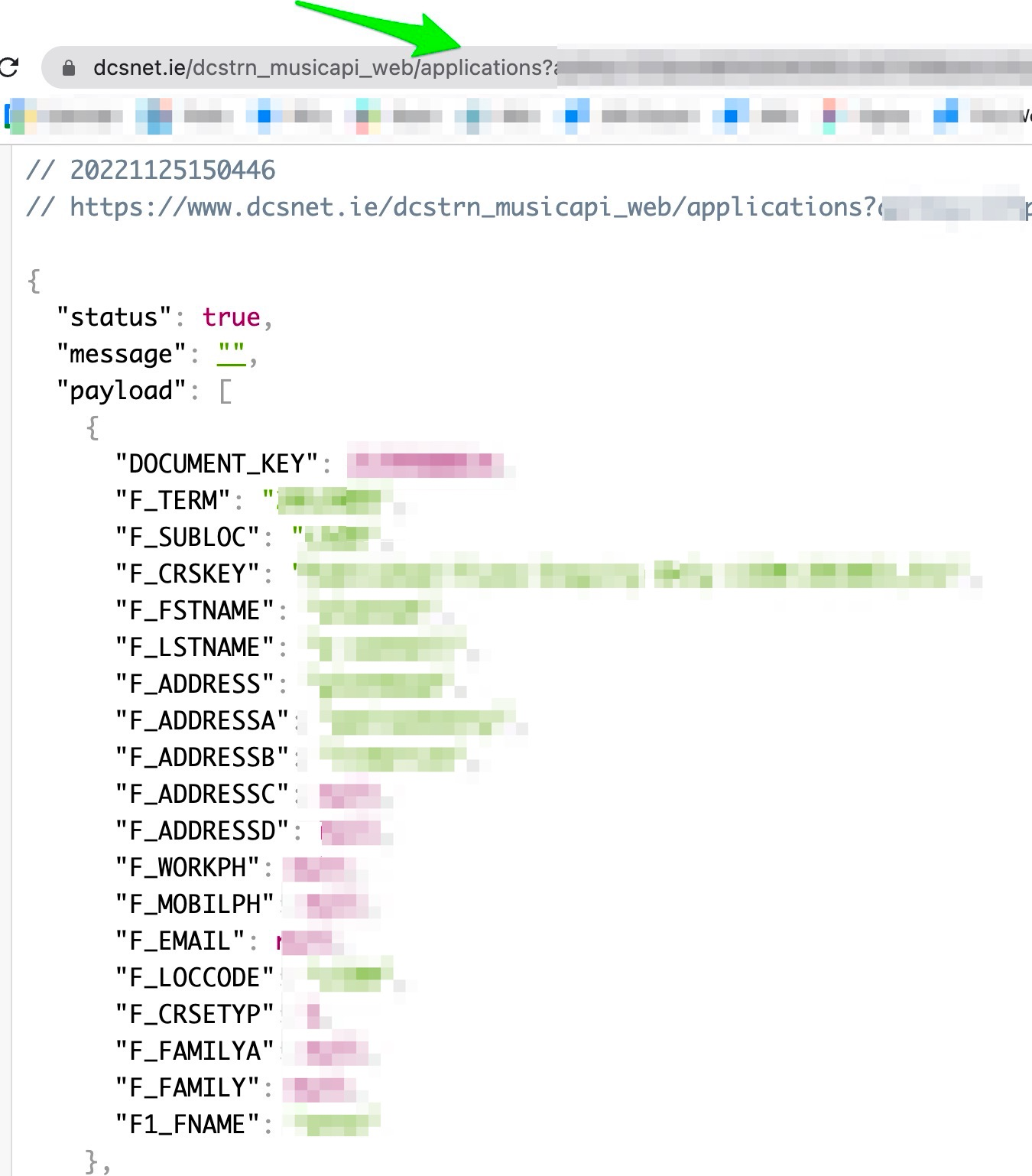Click the "F_CRSKEY" field name

[x=187, y=574]
